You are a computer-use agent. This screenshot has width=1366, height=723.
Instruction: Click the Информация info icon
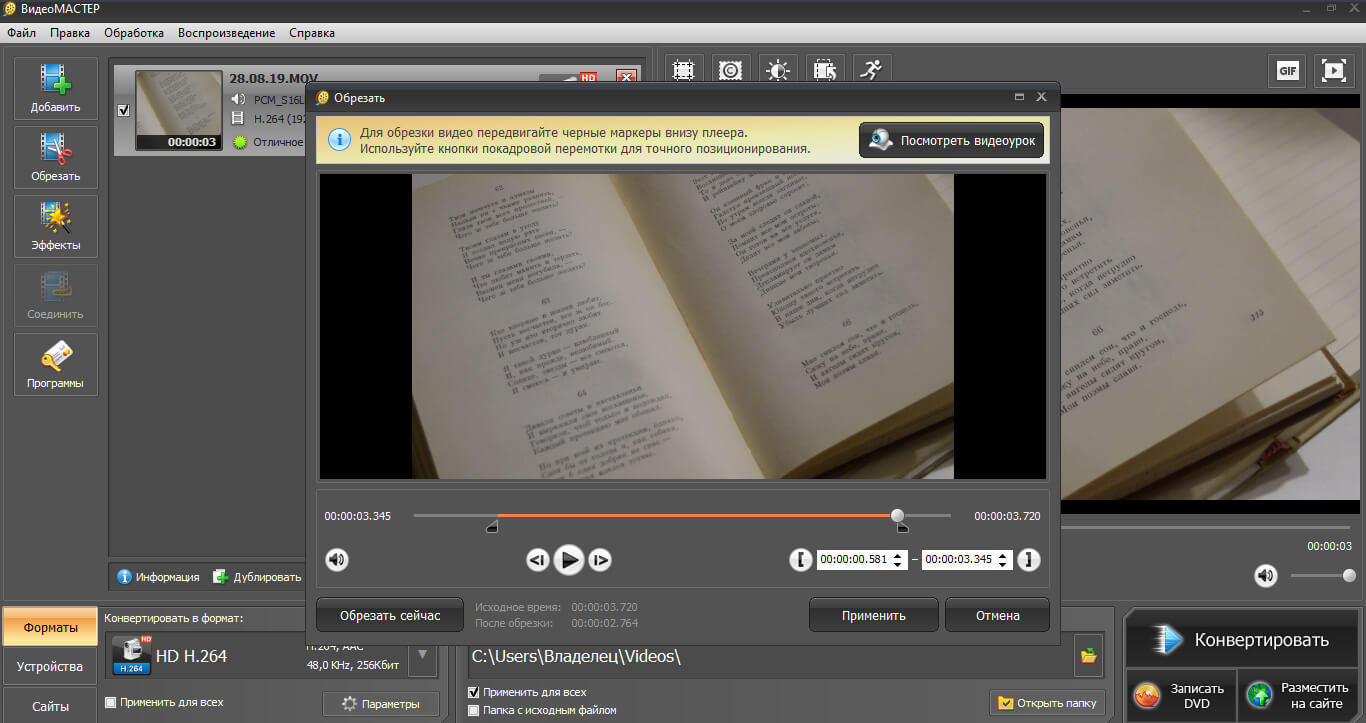(125, 577)
